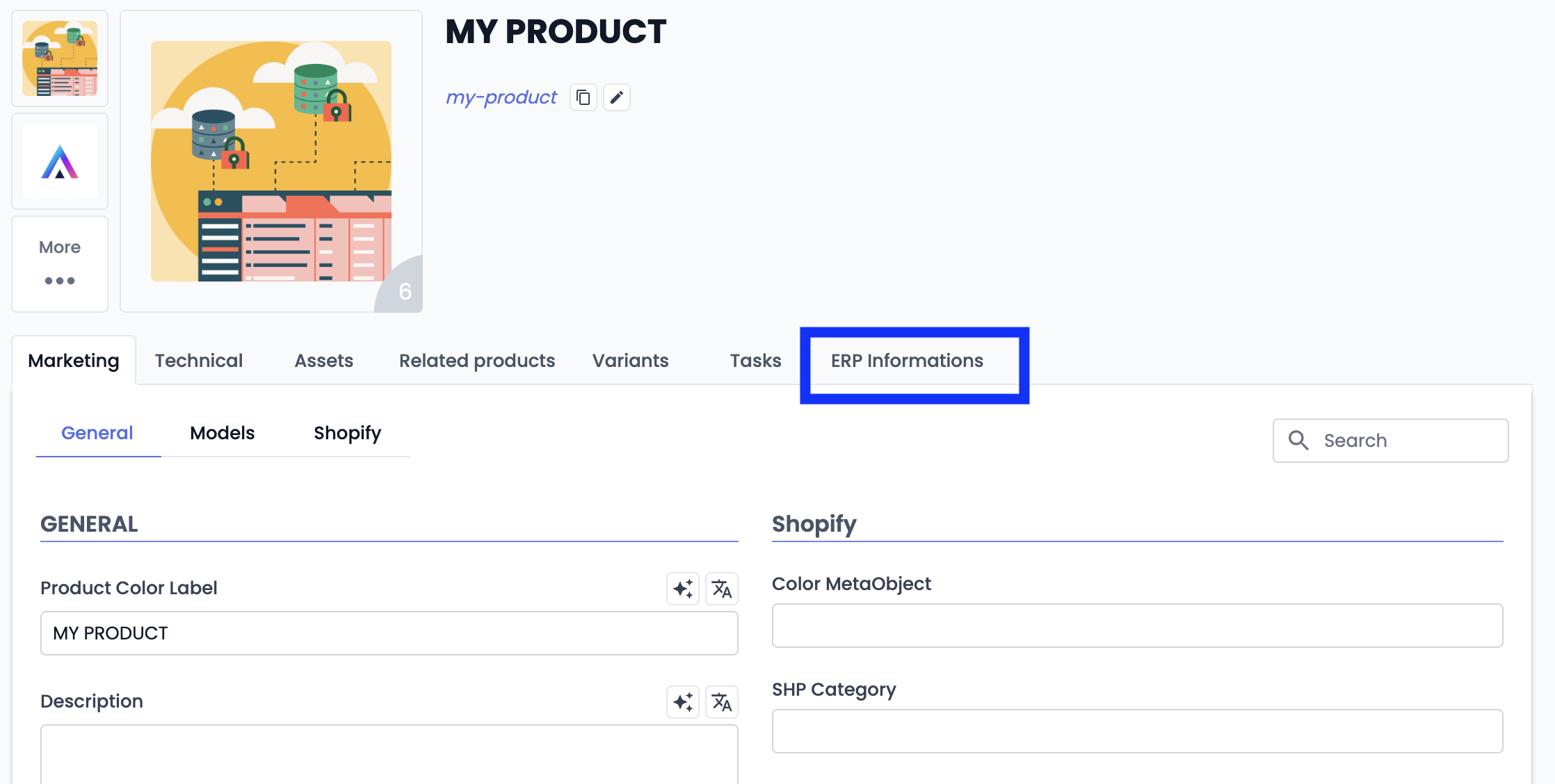Viewport: 1555px width, 784px height.
Task: Click the my-product slug link
Action: click(501, 97)
